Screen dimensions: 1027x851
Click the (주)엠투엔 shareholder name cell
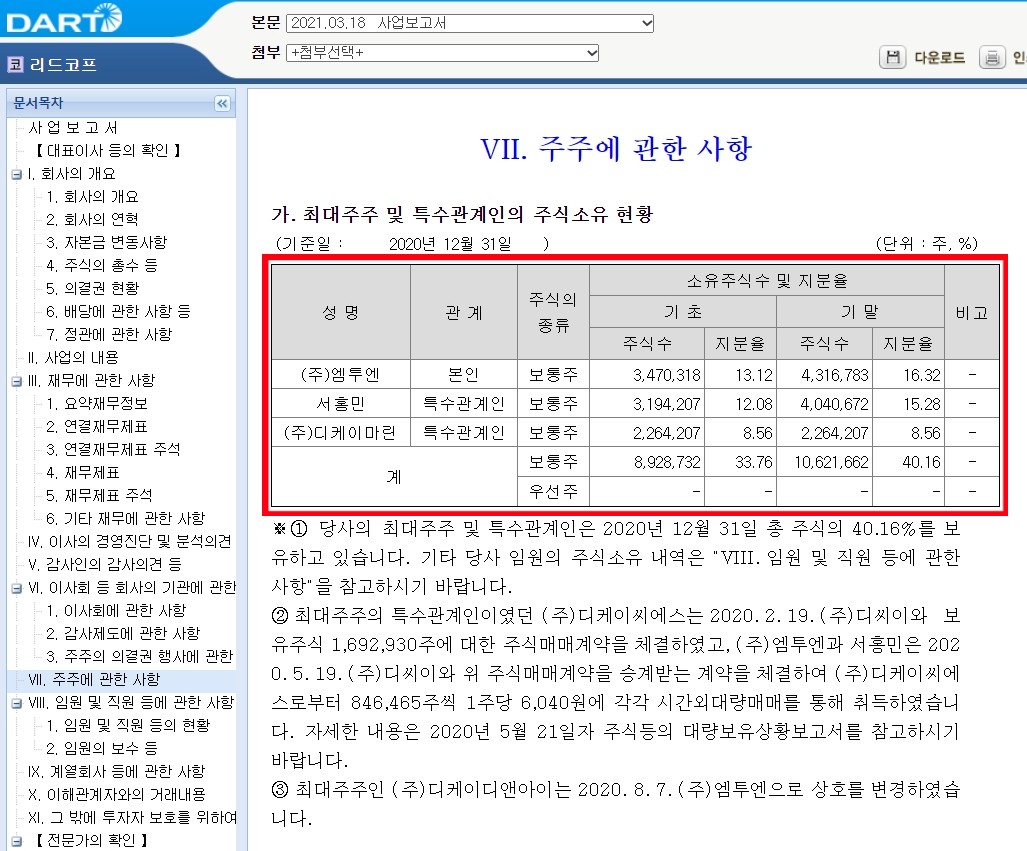coord(341,375)
